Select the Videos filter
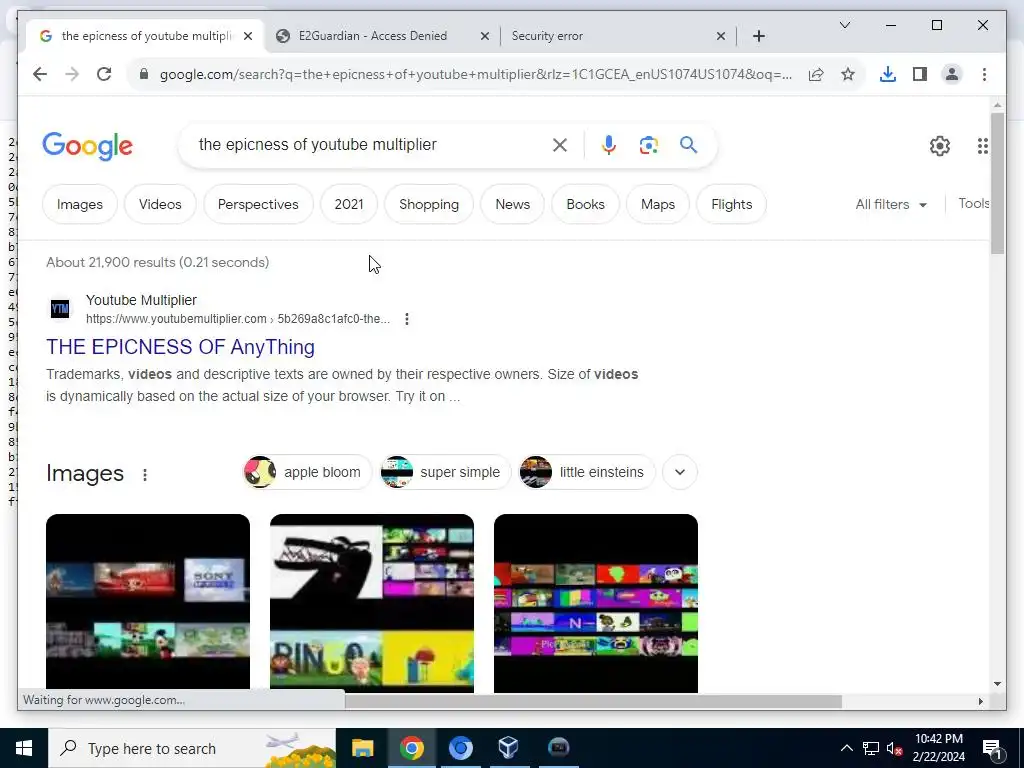Viewport: 1024px width, 768px height. click(160, 204)
